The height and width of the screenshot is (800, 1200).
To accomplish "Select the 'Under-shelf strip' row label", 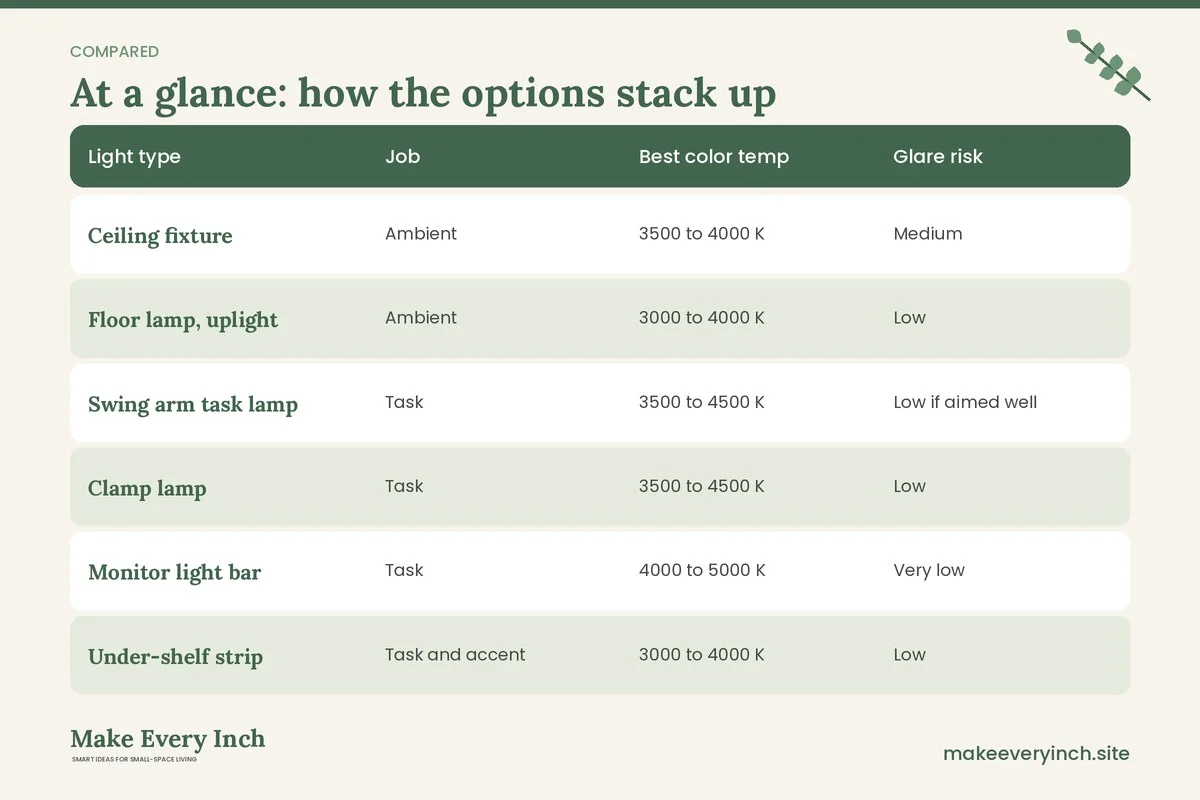I will (175, 657).
